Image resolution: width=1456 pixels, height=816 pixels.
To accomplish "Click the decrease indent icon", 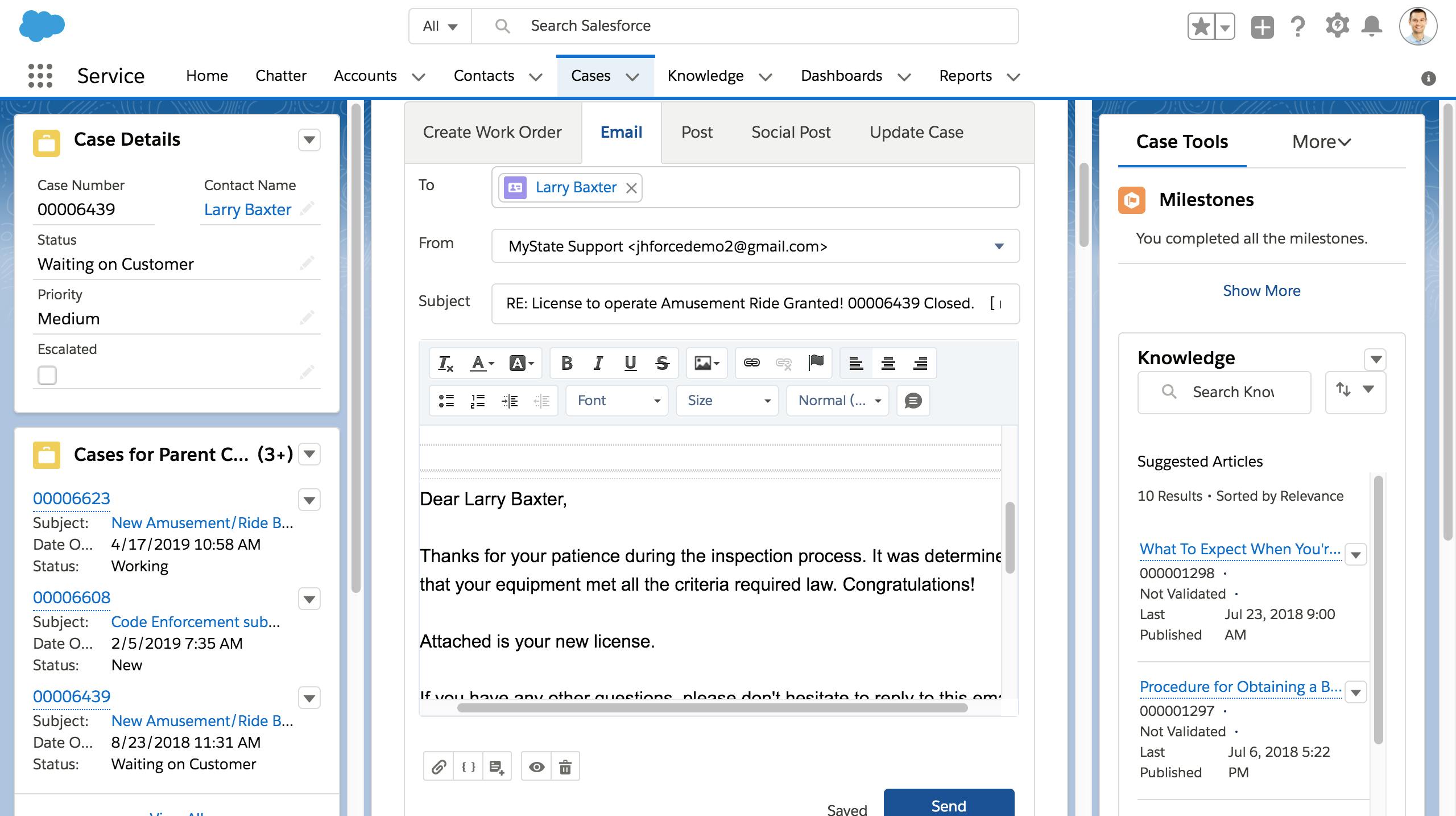I will [x=541, y=401].
